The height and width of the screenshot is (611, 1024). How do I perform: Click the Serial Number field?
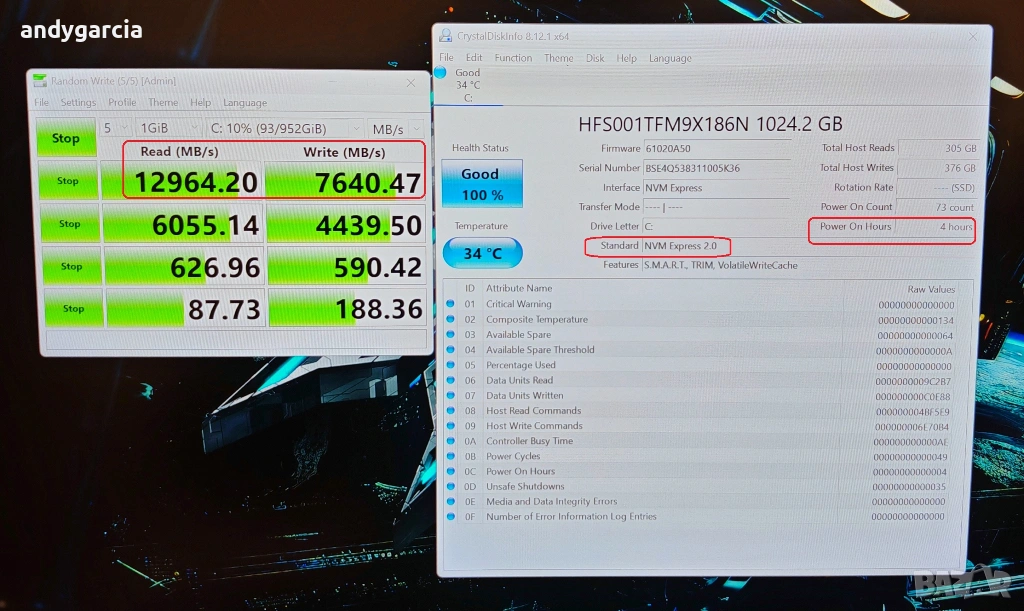(716, 168)
